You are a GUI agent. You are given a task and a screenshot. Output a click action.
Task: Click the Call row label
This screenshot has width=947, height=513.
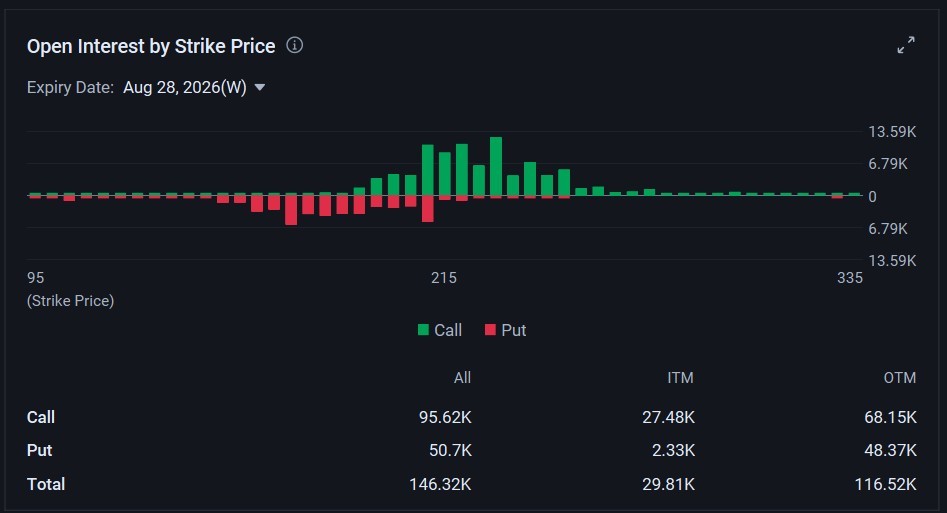pyautogui.click(x=41, y=417)
